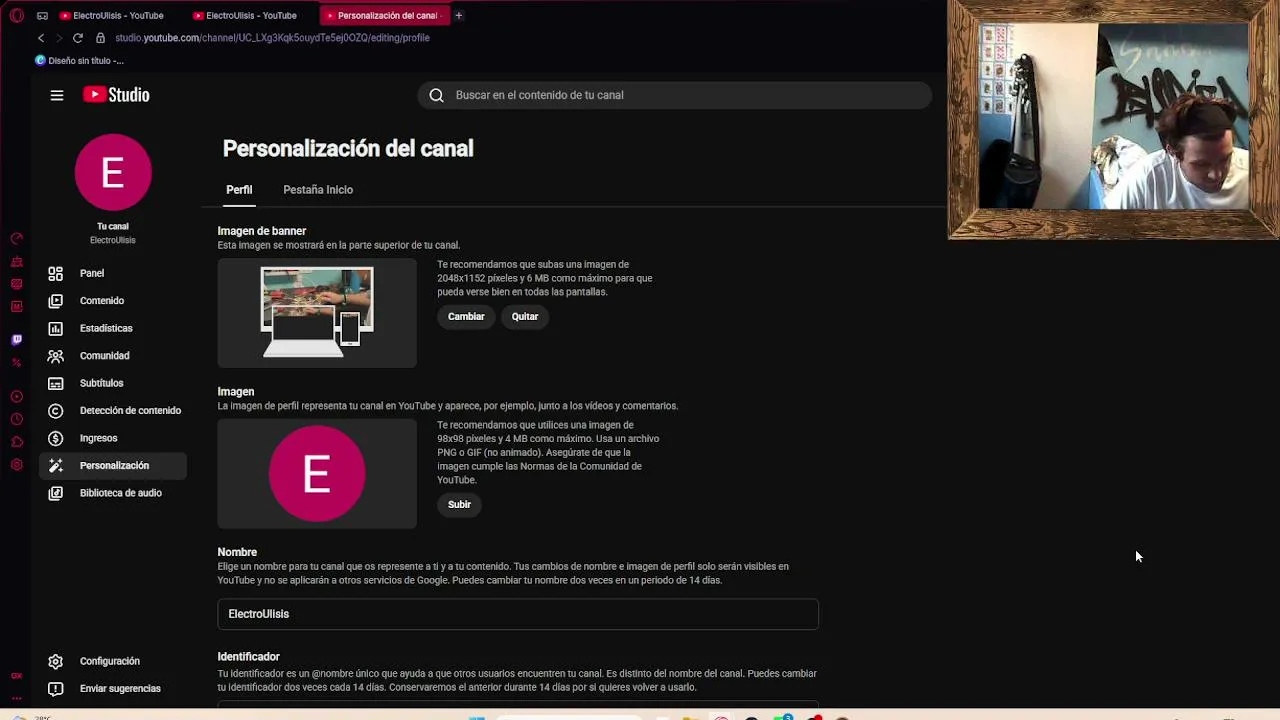Click the browser forward arrow
Screen dimensions: 1280x720
click(59, 38)
